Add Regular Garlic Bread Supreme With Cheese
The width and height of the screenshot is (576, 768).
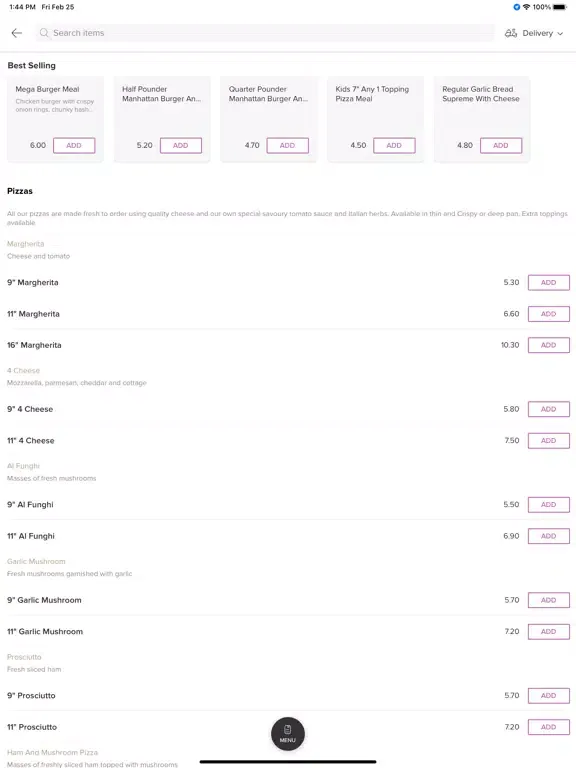tap(501, 145)
